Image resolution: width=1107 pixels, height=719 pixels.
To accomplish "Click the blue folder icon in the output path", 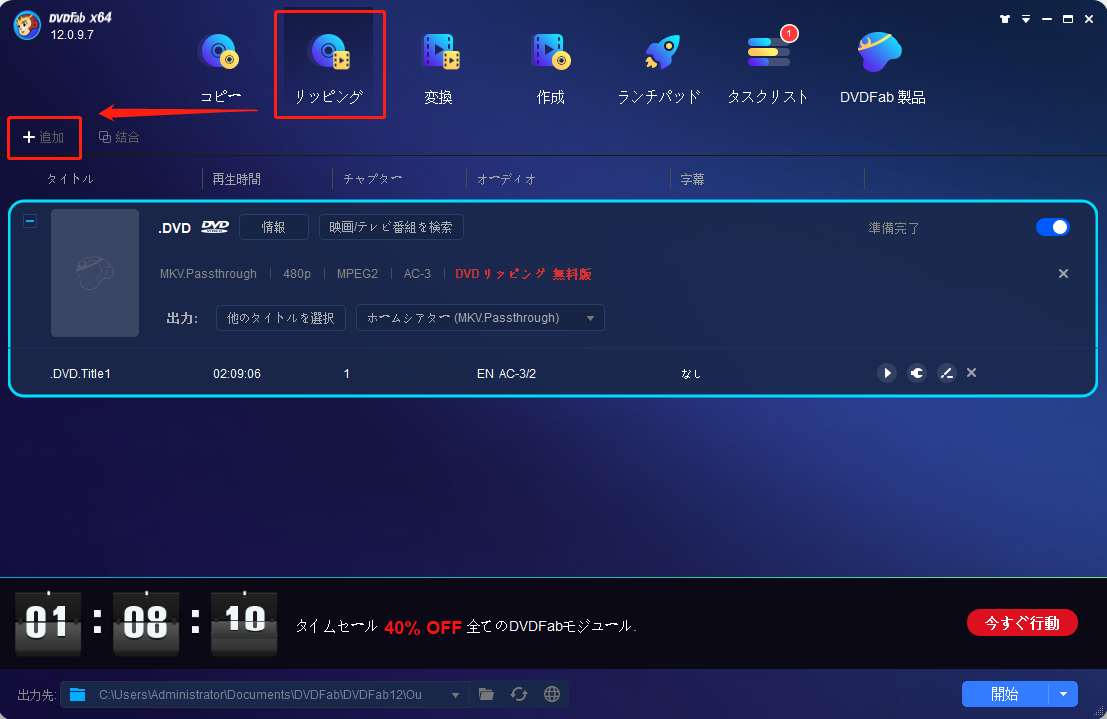I will click(x=78, y=695).
